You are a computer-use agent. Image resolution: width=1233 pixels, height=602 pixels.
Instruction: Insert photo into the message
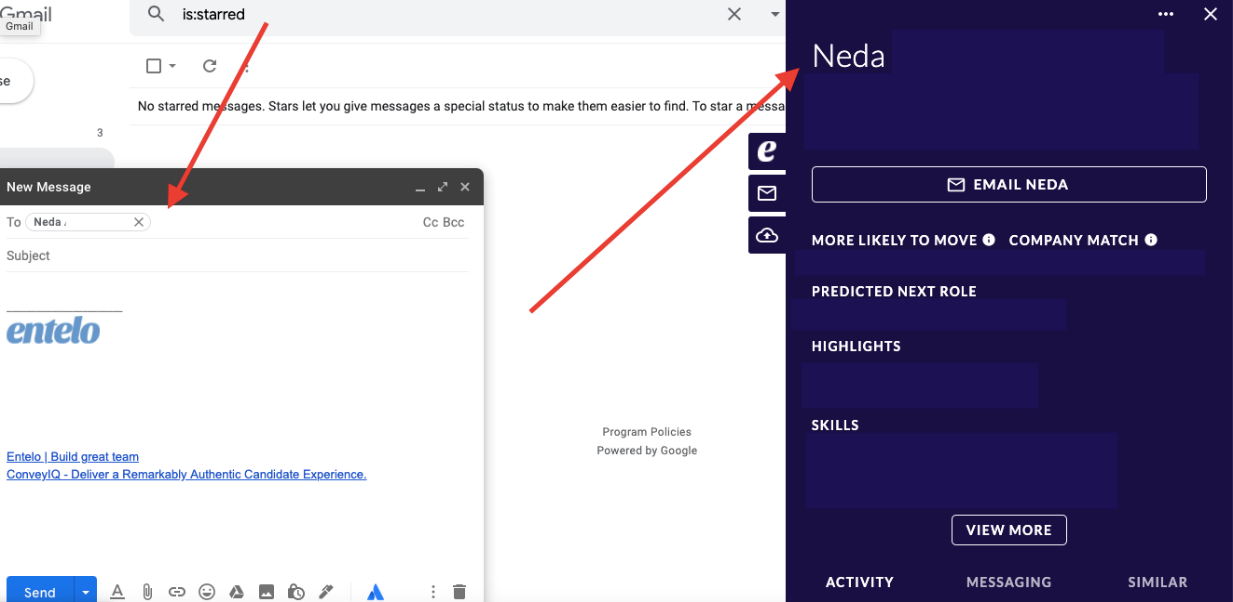pos(266,591)
